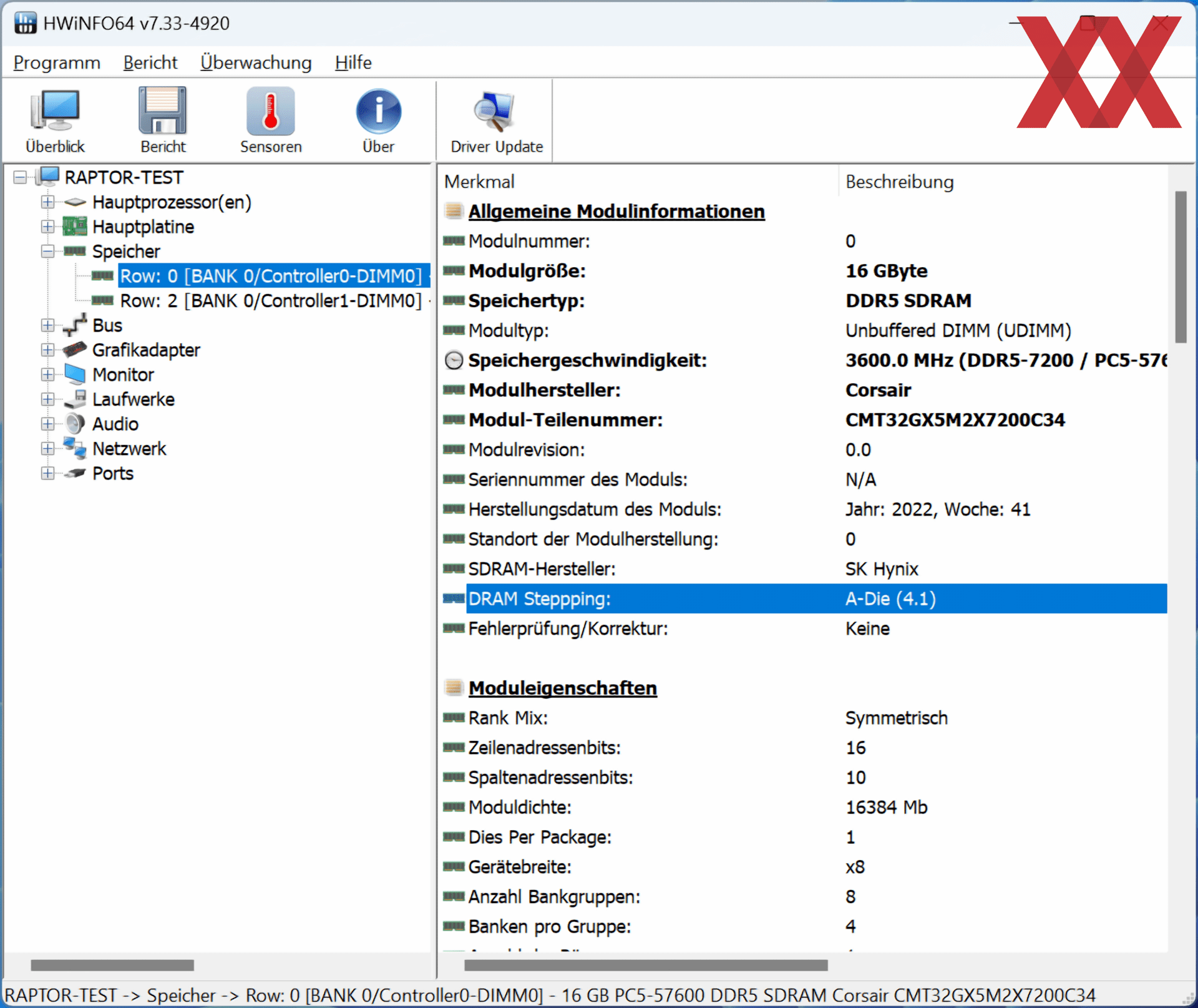Collapse the Speicher node
This screenshot has width=1198, height=1008.
click(x=48, y=252)
